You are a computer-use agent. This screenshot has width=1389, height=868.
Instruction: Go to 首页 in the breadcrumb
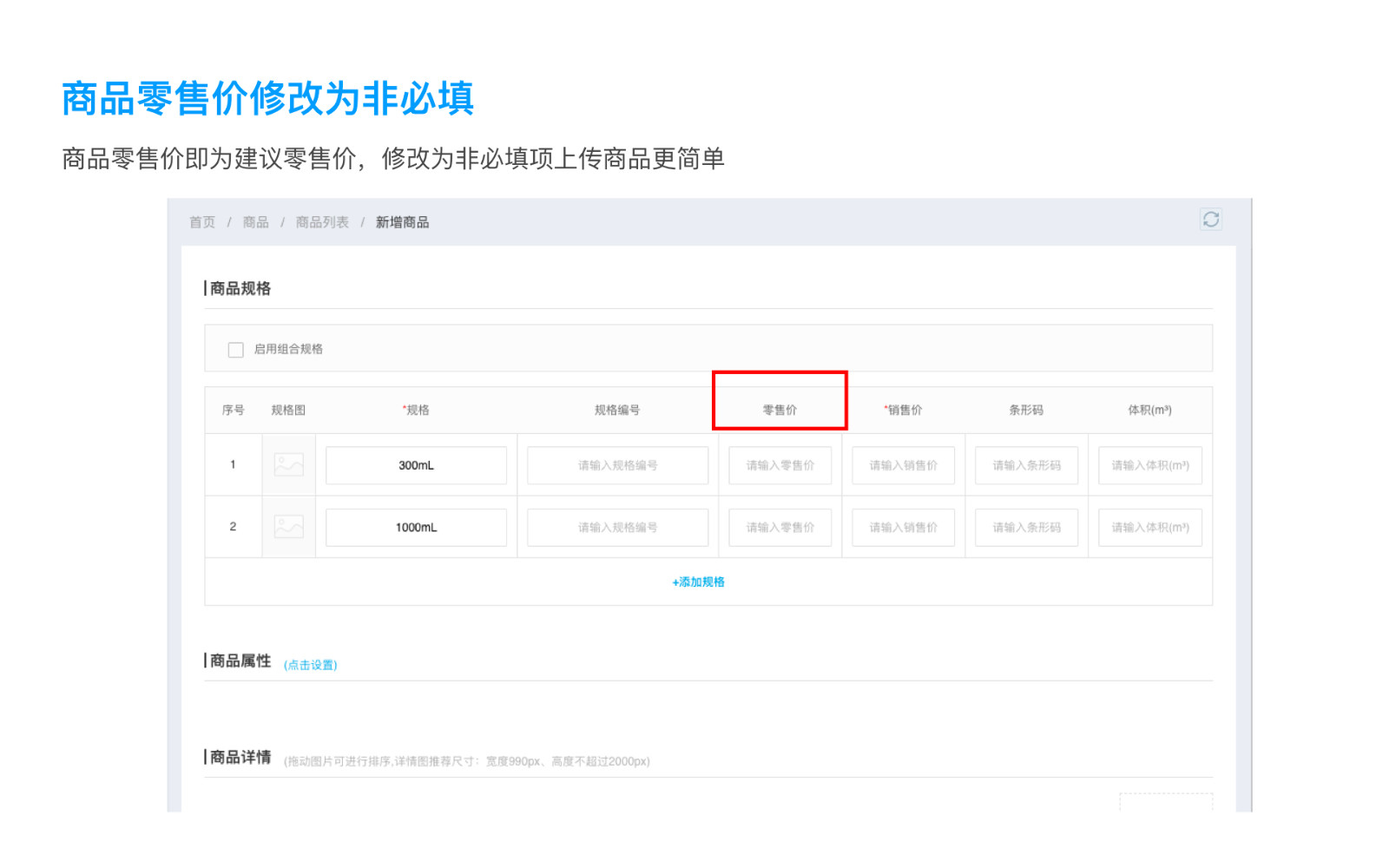click(202, 223)
